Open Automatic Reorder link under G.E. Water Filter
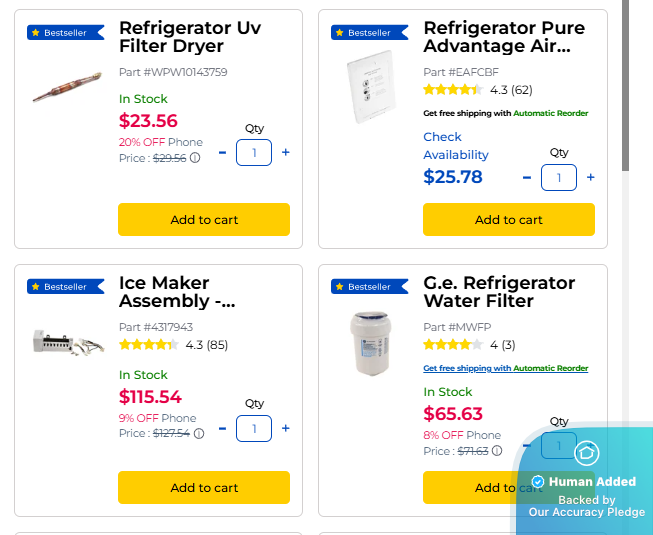Viewport: 653px width, 535px height. 551,369
